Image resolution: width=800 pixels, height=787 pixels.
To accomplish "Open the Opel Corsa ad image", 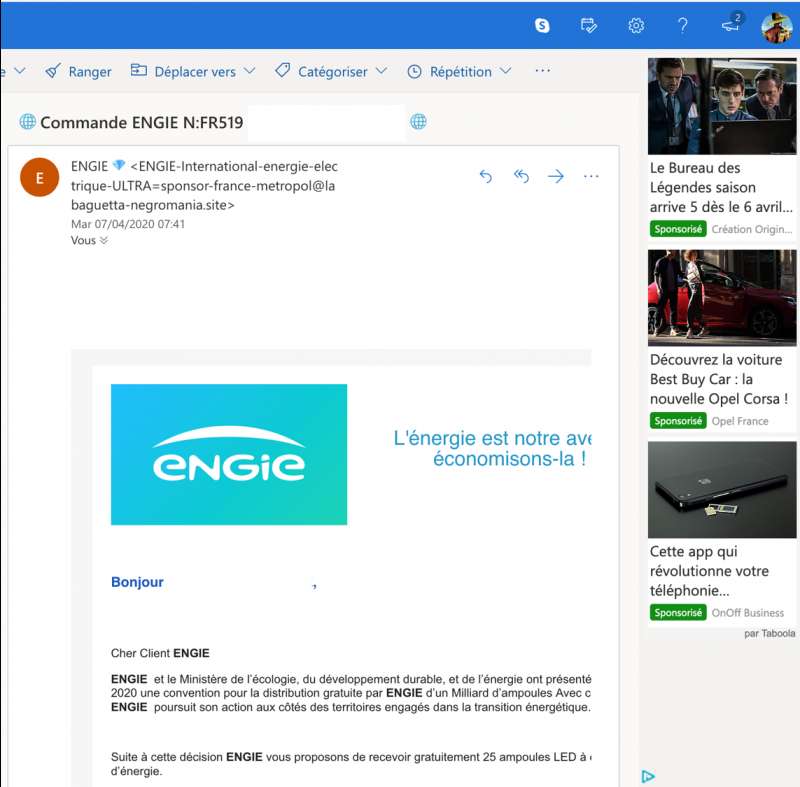I will [x=722, y=298].
